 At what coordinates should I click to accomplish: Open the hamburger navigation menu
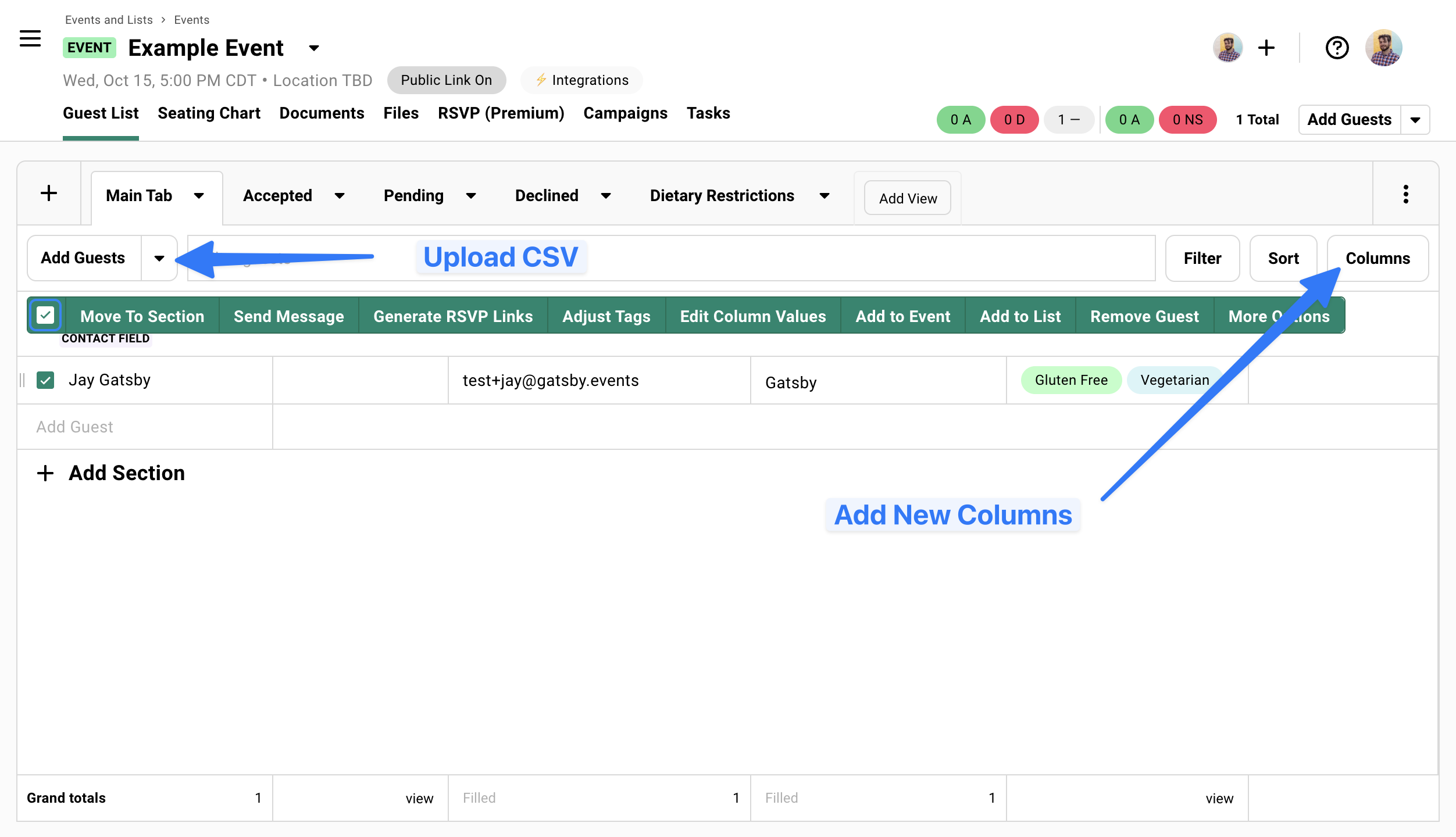point(30,39)
